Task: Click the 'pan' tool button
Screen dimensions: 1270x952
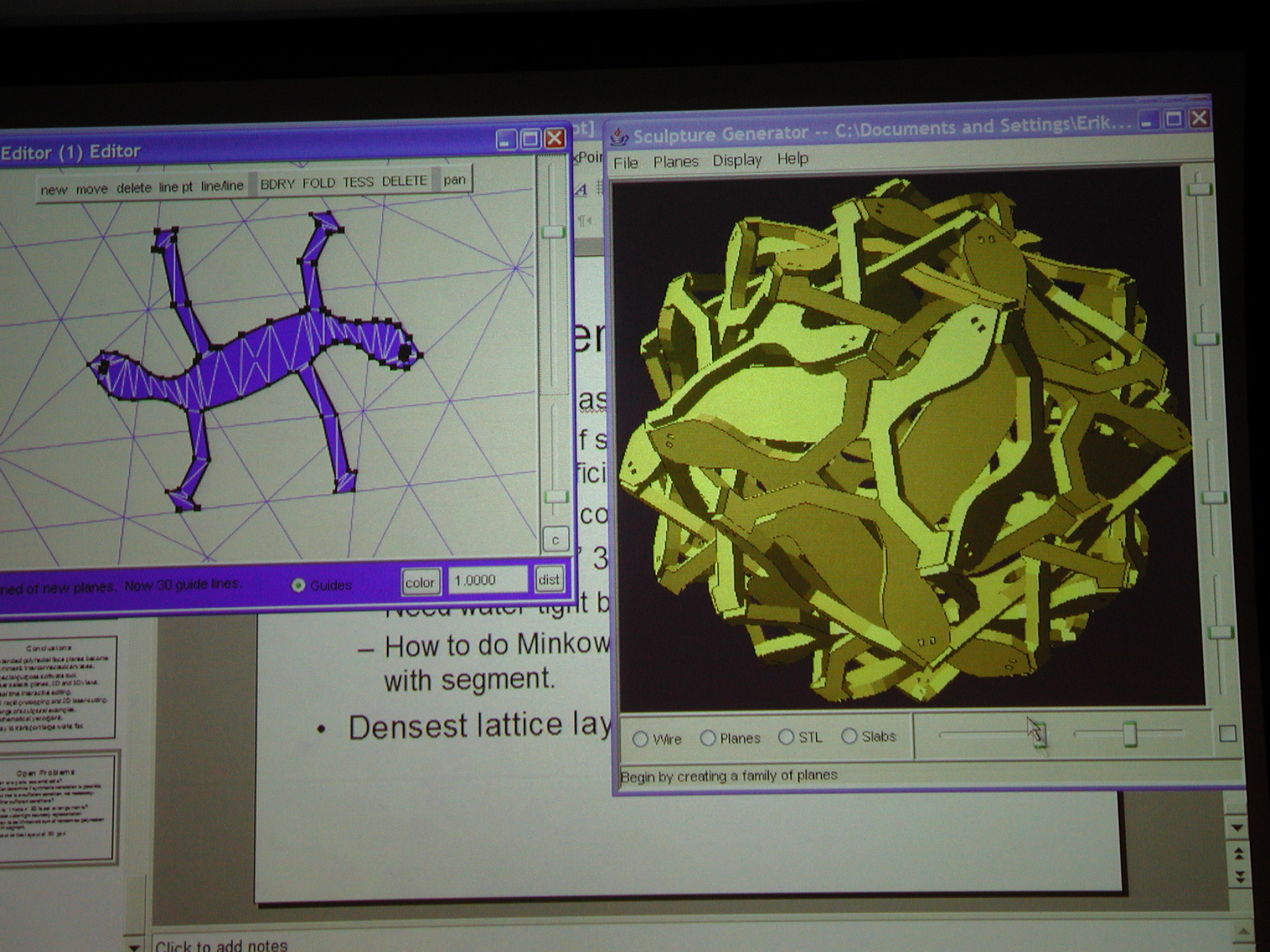Action: pyautogui.click(x=454, y=180)
